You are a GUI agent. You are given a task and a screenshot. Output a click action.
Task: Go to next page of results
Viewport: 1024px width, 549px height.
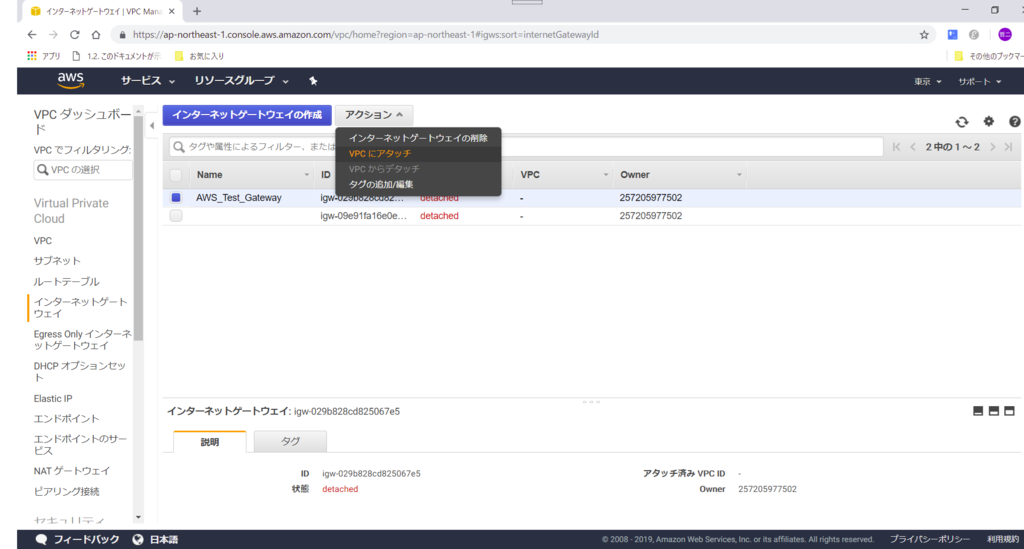(993, 147)
